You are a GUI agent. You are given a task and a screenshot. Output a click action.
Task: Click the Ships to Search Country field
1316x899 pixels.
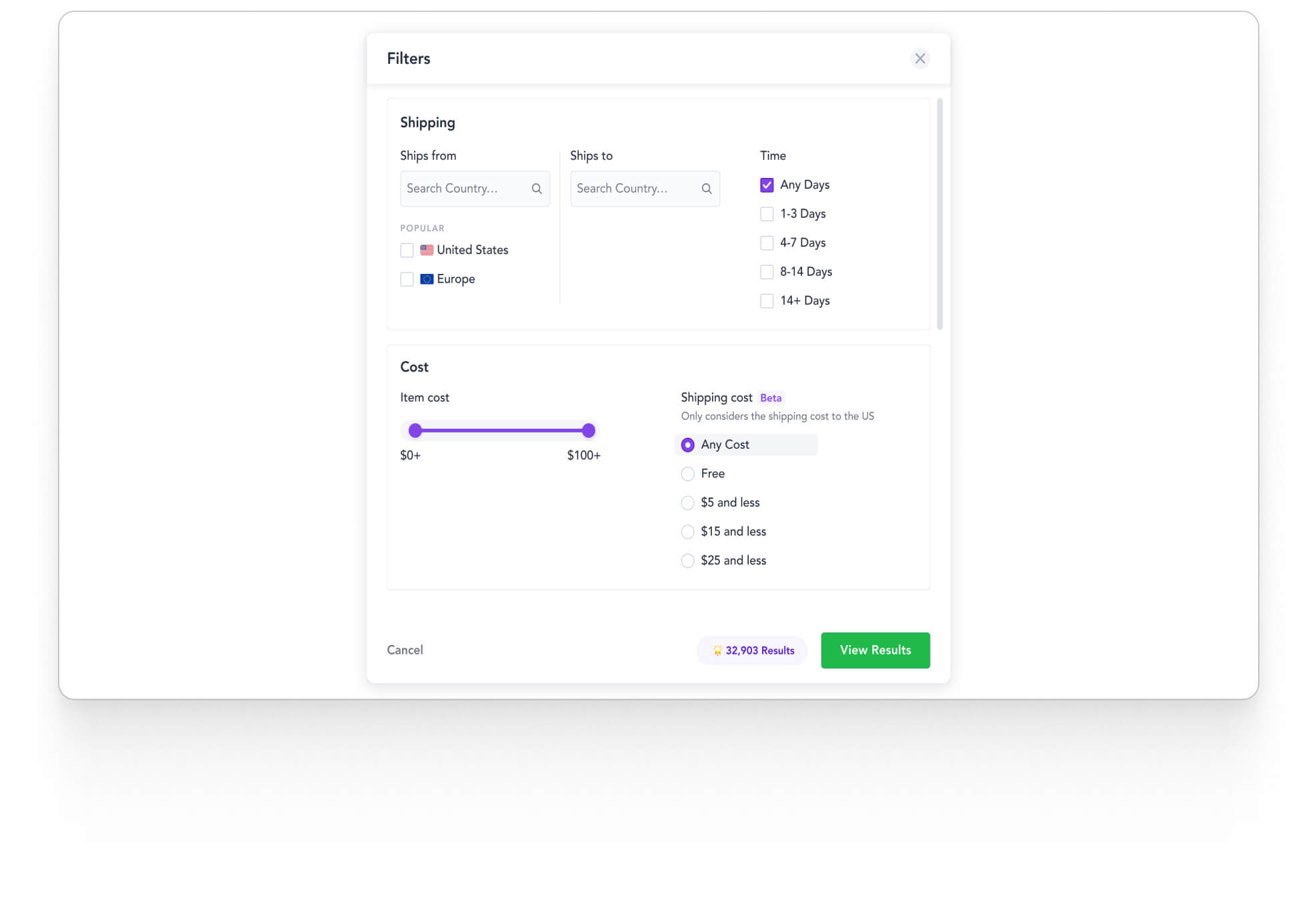(645, 189)
